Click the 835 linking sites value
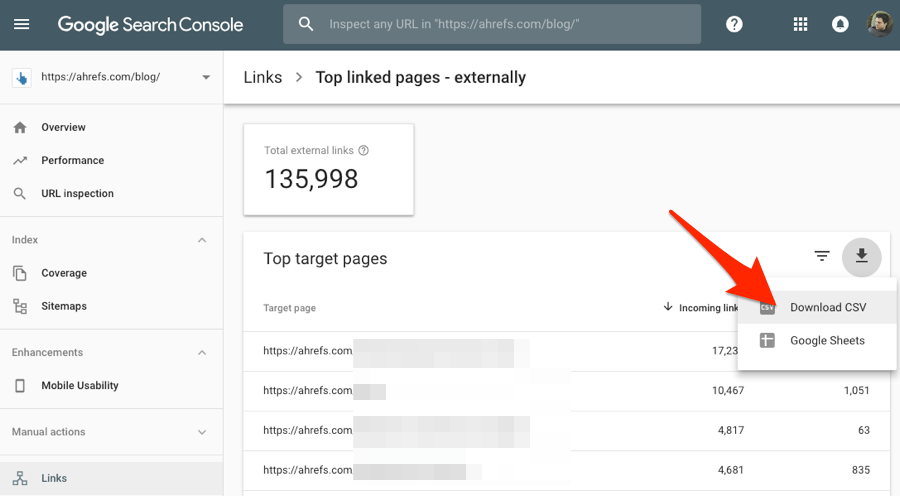This screenshot has height=496, width=900. pos(861,470)
